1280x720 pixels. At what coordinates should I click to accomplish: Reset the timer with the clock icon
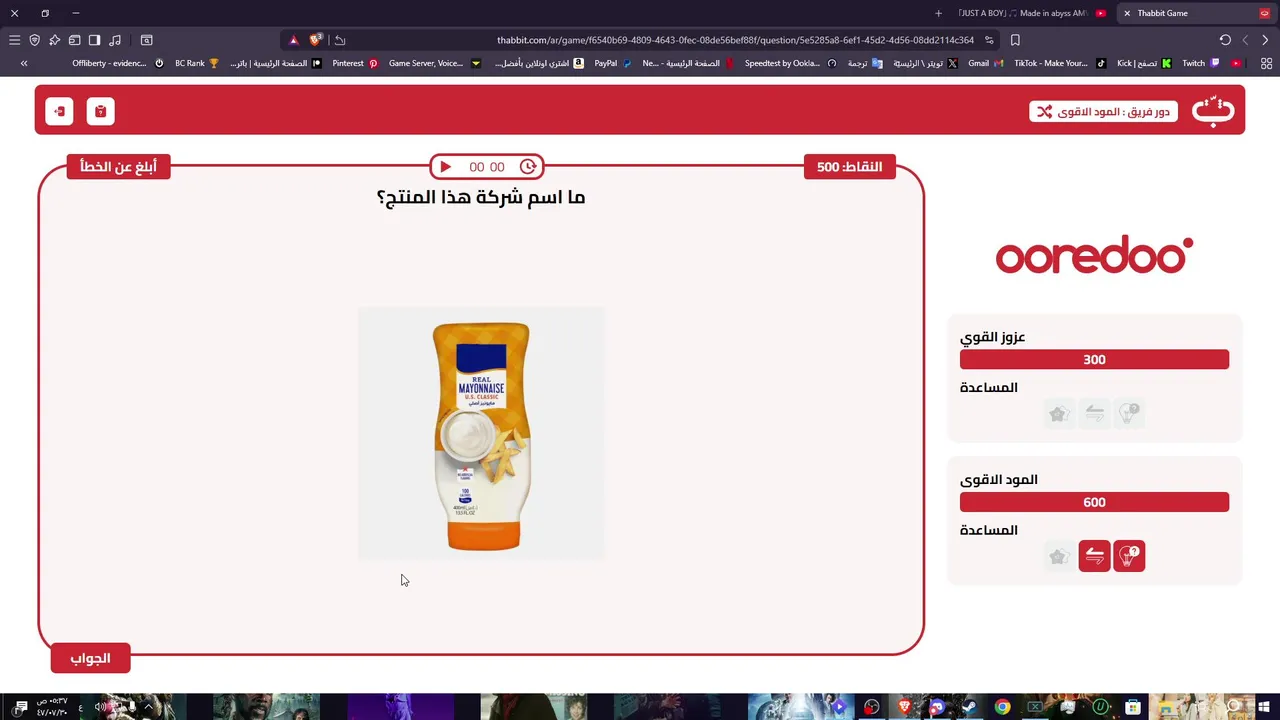pos(528,167)
